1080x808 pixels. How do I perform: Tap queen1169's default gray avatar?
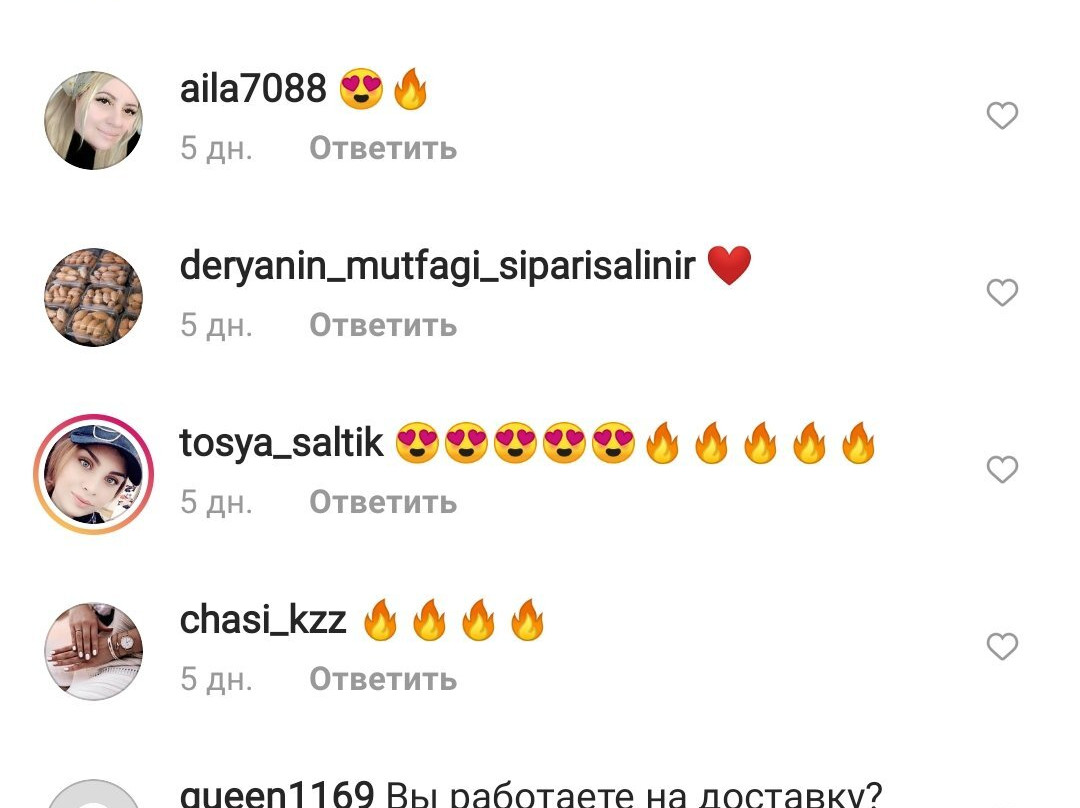(94, 794)
